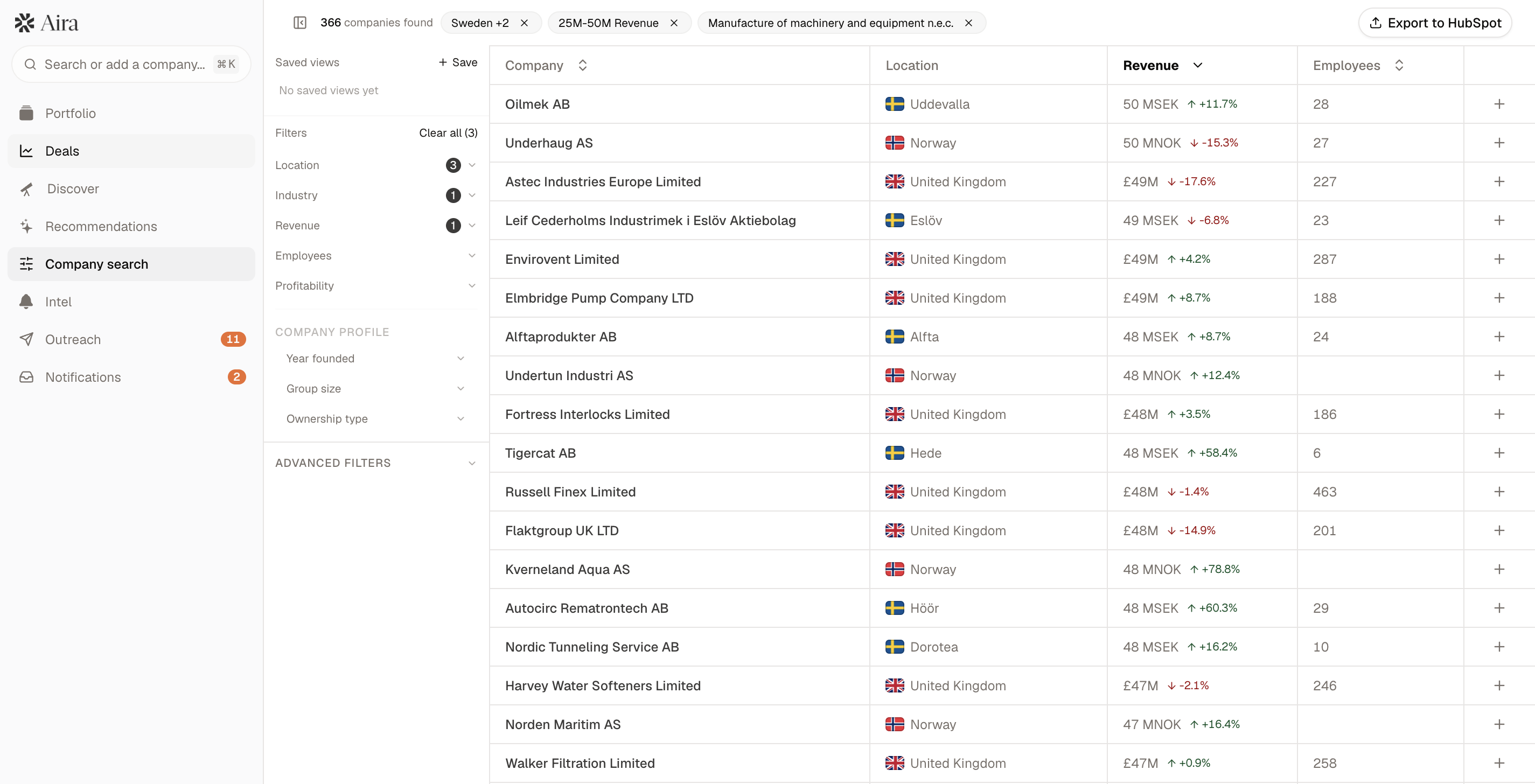Focus the Search or add a company field
The width and height of the screenshot is (1535, 784).
tap(131, 64)
